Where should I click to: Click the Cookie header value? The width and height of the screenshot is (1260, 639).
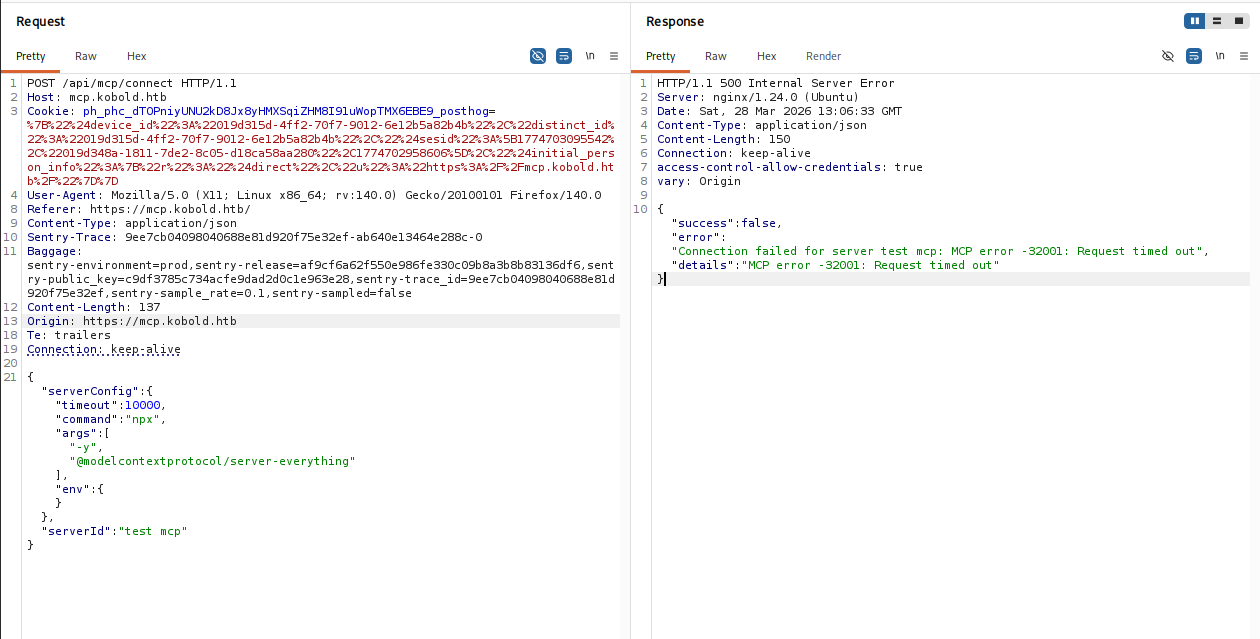click(x=250, y=111)
